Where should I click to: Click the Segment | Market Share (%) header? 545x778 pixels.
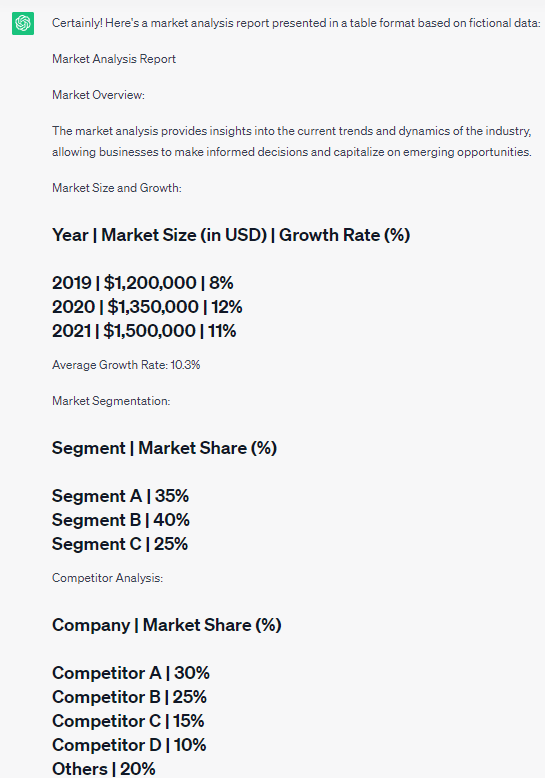pos(164,448)
